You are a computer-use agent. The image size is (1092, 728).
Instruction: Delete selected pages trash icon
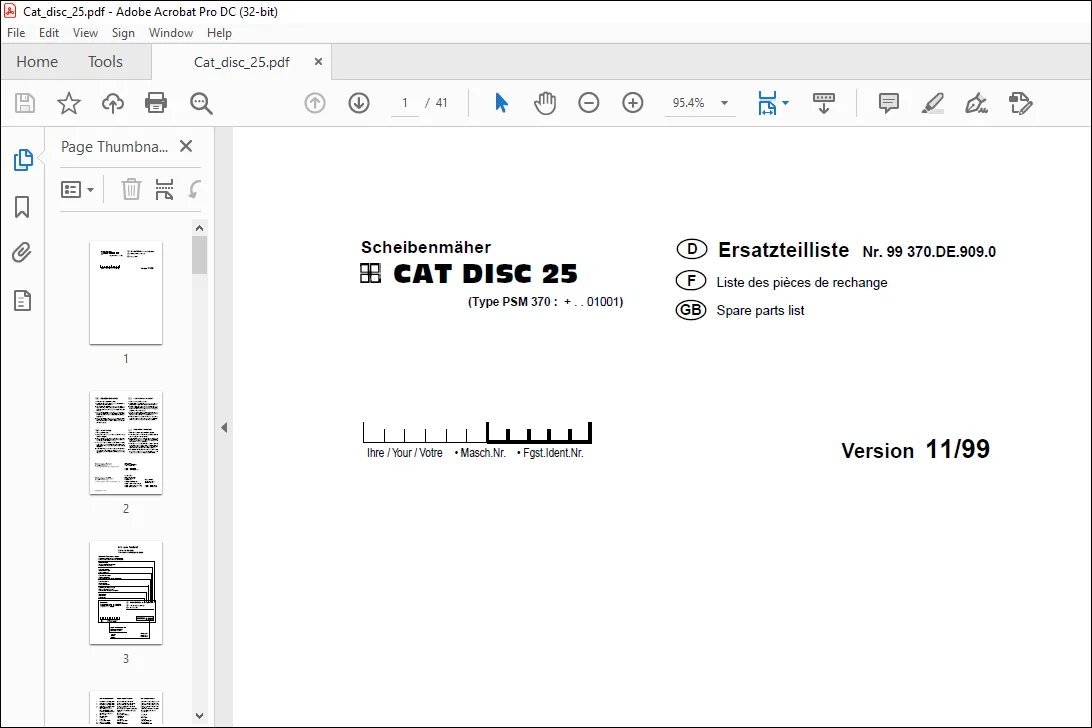coord(131,189)
